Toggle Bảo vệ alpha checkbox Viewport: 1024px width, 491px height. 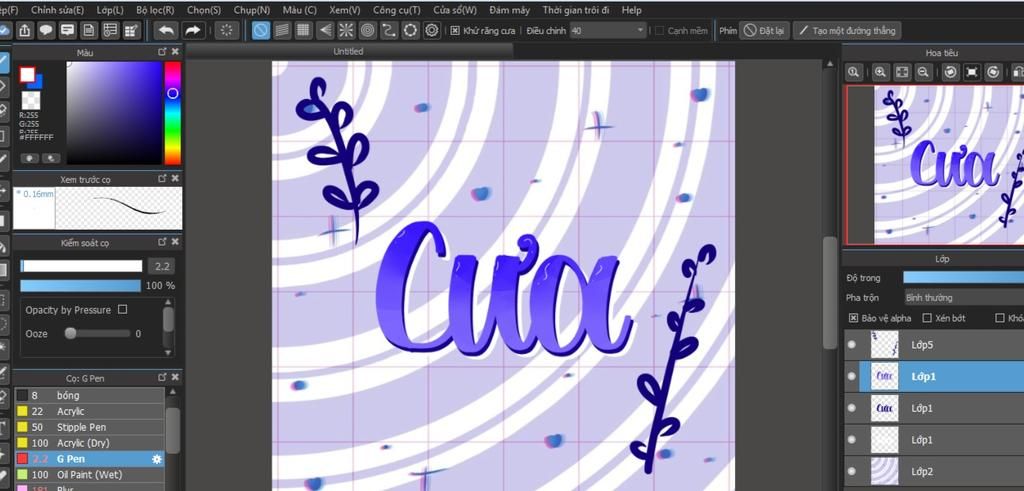point(853,318)
